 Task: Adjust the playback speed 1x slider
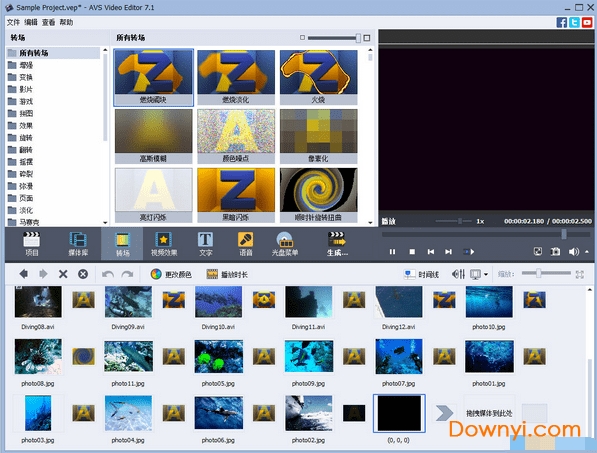point(460,221)
